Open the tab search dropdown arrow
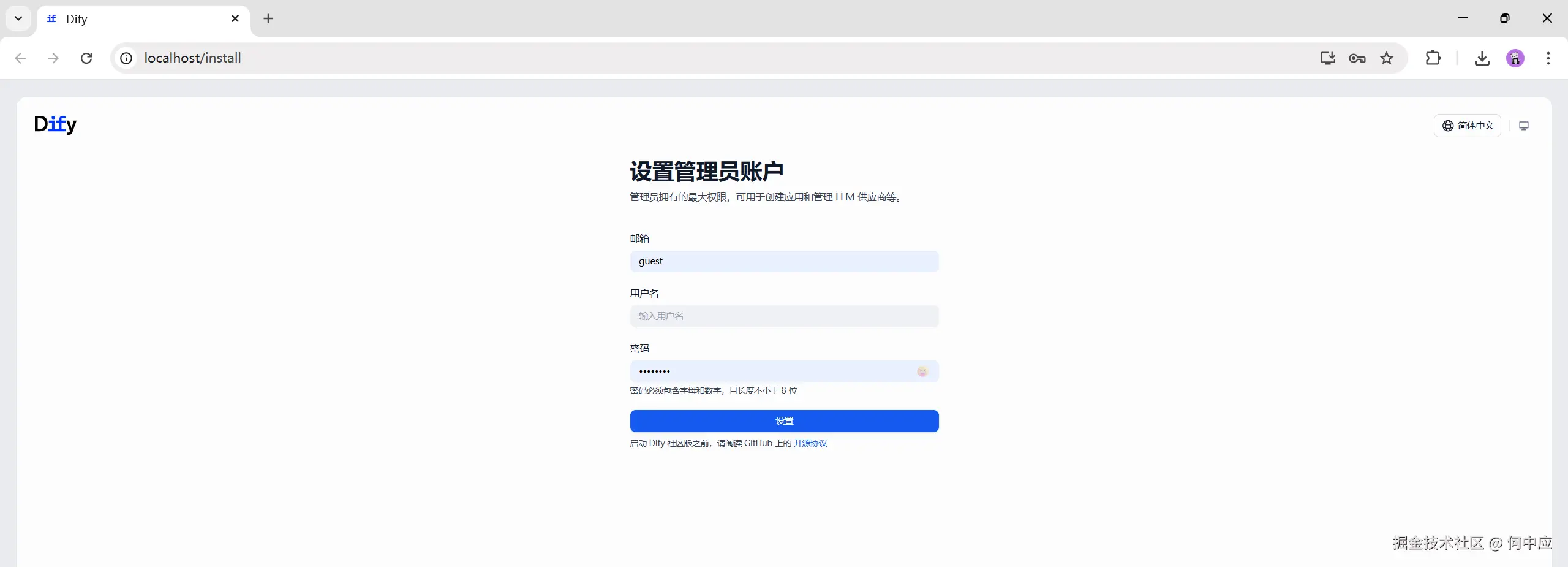 pyautogui.click(x=18, y=18)
